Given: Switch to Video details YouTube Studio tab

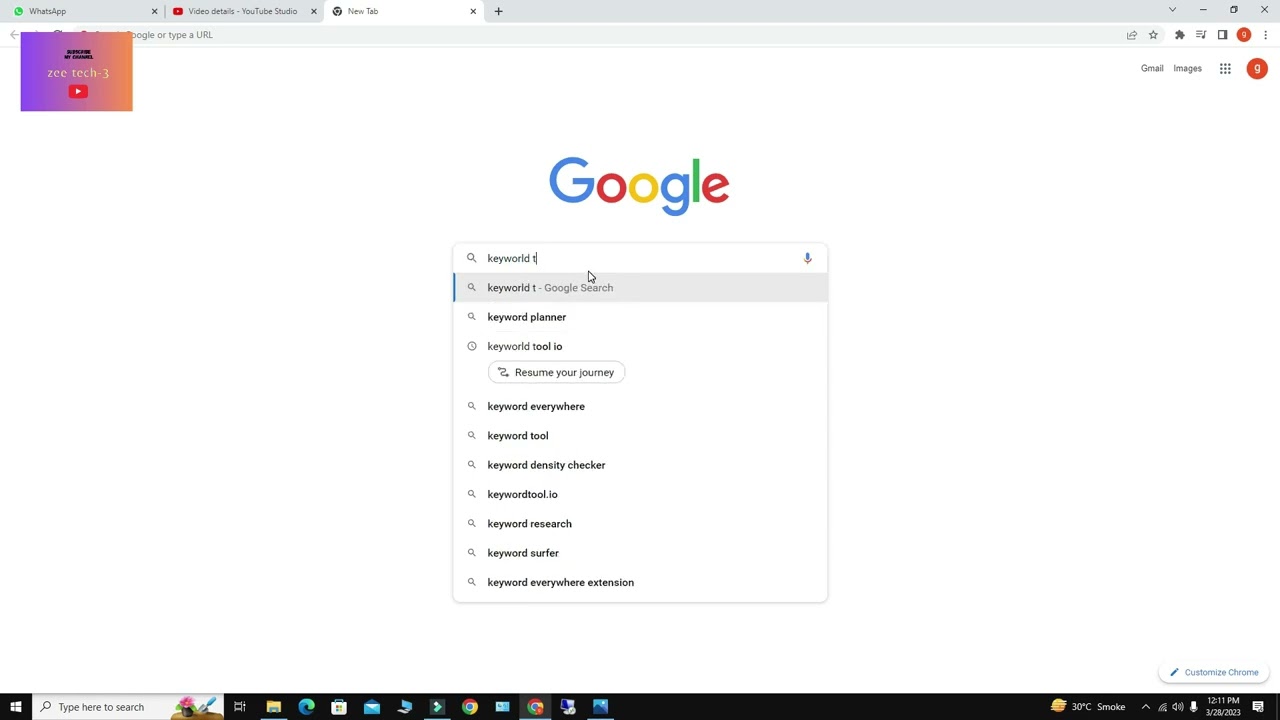Looking at the screenshot, I should click(243, 11).
